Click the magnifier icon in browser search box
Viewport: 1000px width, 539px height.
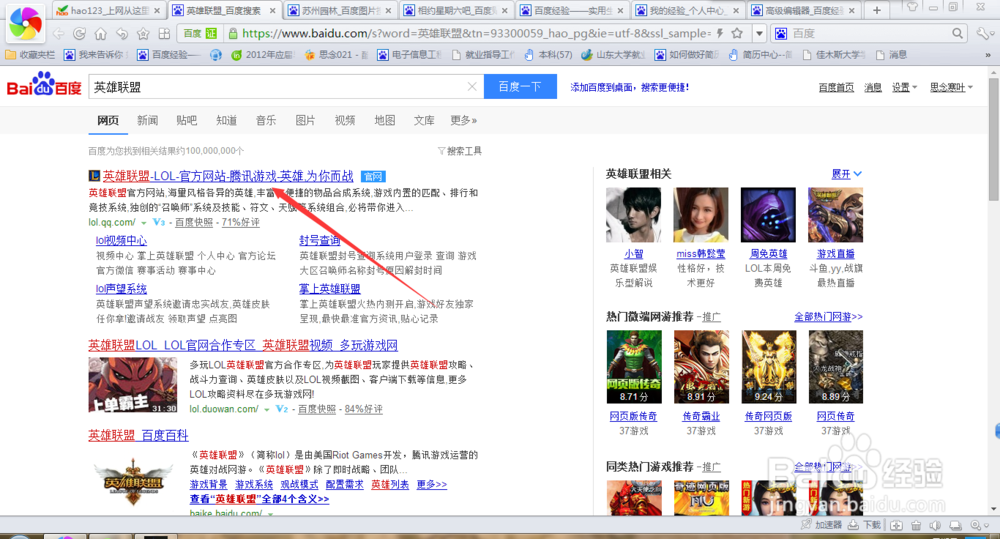[x=957, y=33]
